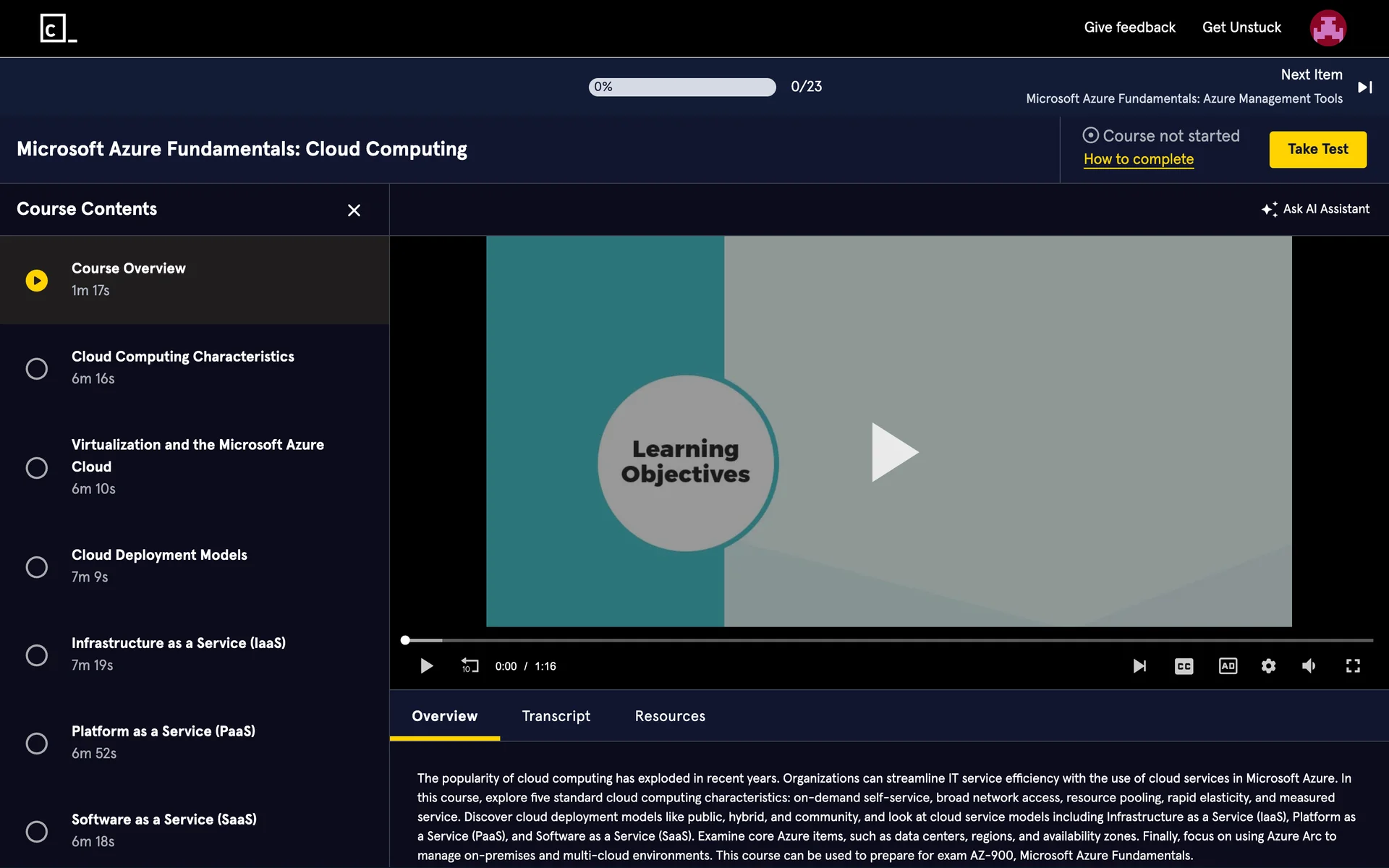Click the video seek progress bar
1389x868 pixels.
[888, 640]
